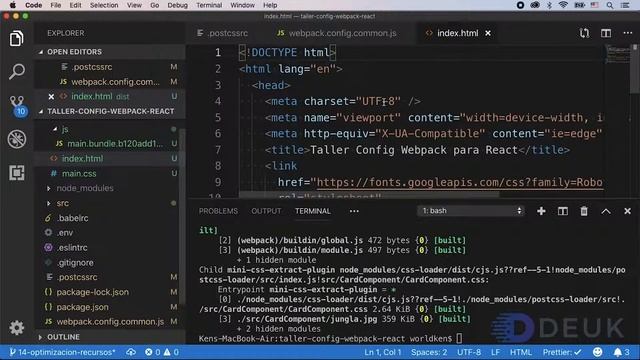Click the terminal command prompt line
The image size is (640, 360).
pyautogui.click(x=331, y=338)
